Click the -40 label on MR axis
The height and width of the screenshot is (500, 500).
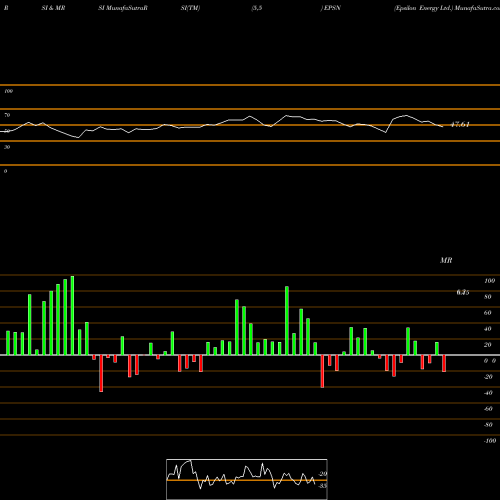(x=488, y=393)
